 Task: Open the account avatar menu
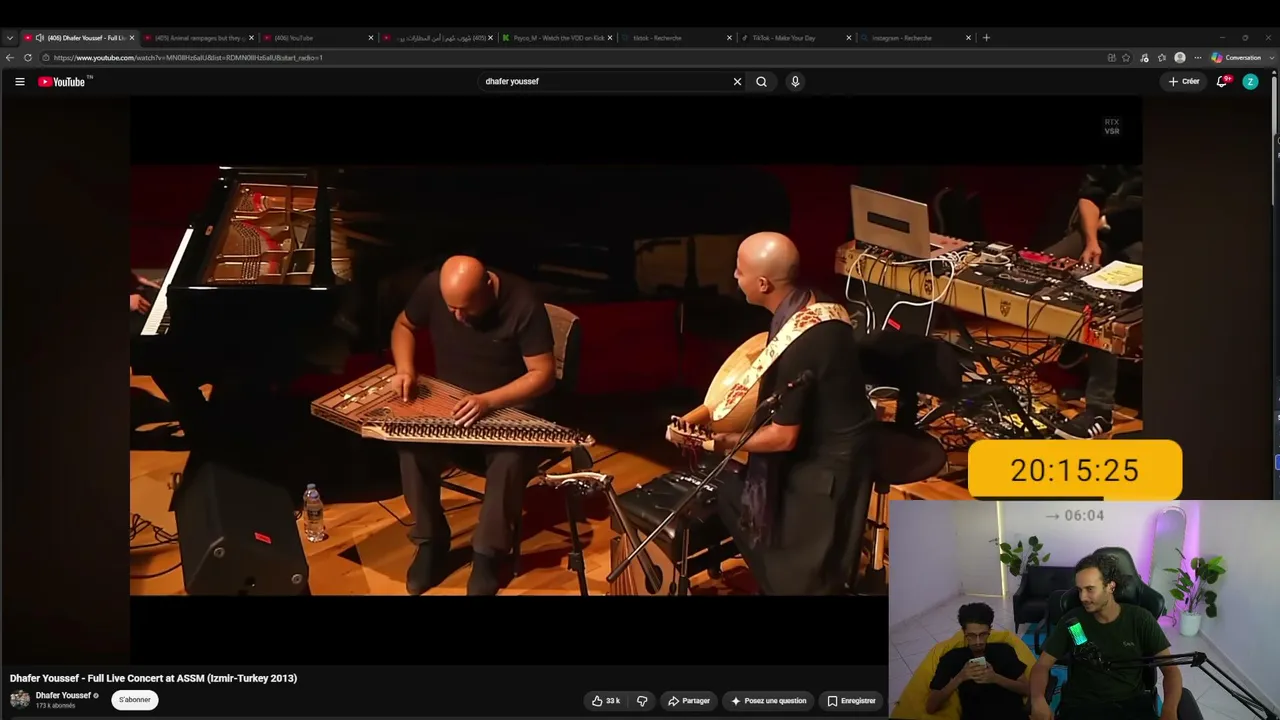[x=1250, y=82]
